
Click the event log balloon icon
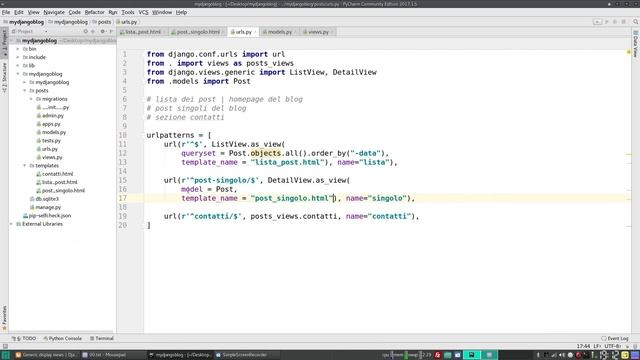tap(604, 338)
